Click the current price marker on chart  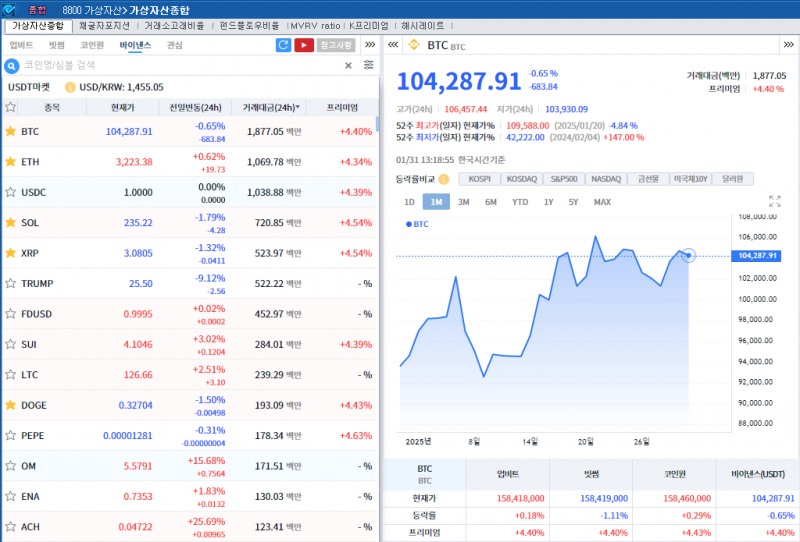coord(688,255)
